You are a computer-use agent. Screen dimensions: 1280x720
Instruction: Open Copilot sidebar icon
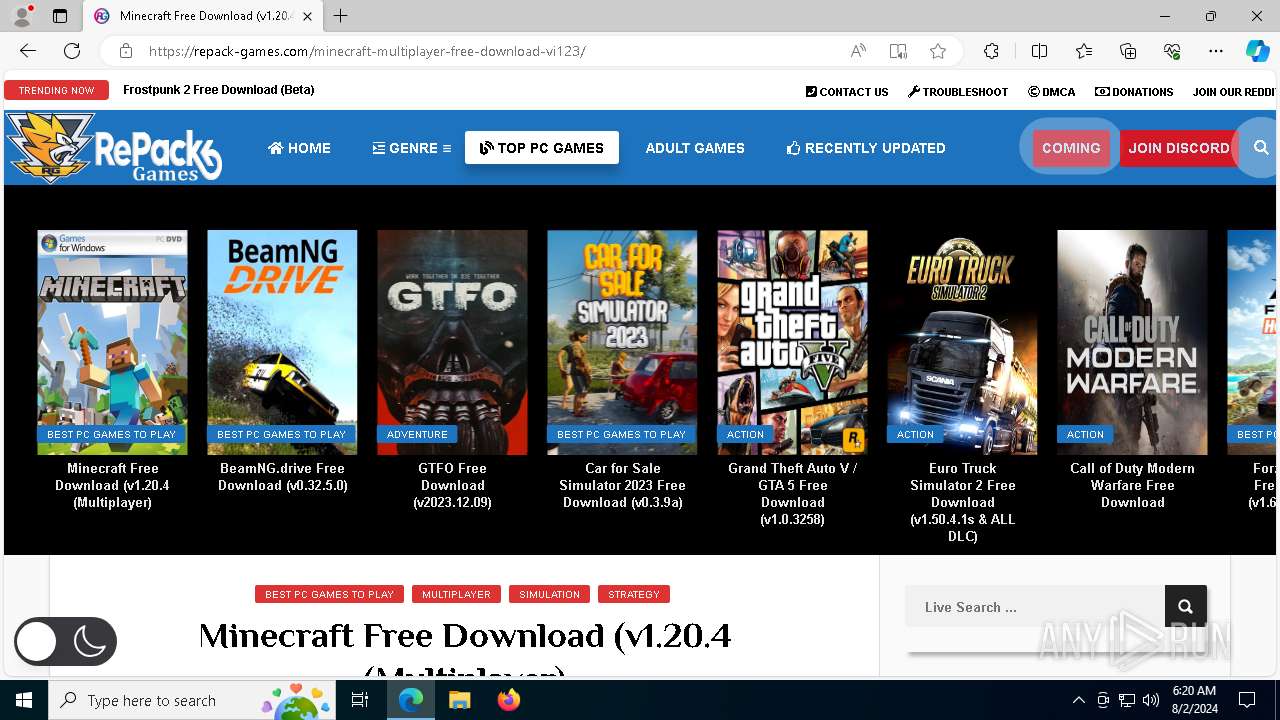pyautogui.click(x=1257, y=51)
